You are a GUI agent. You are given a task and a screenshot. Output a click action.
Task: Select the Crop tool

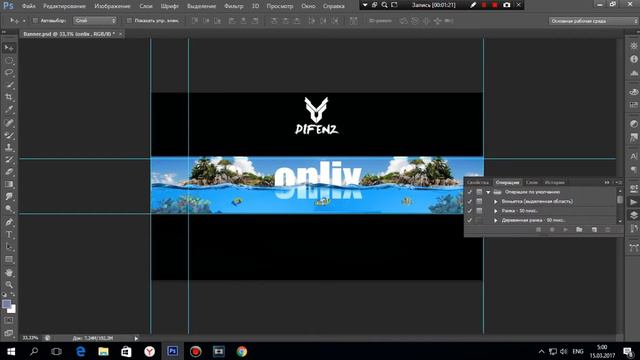click(9, 97)
